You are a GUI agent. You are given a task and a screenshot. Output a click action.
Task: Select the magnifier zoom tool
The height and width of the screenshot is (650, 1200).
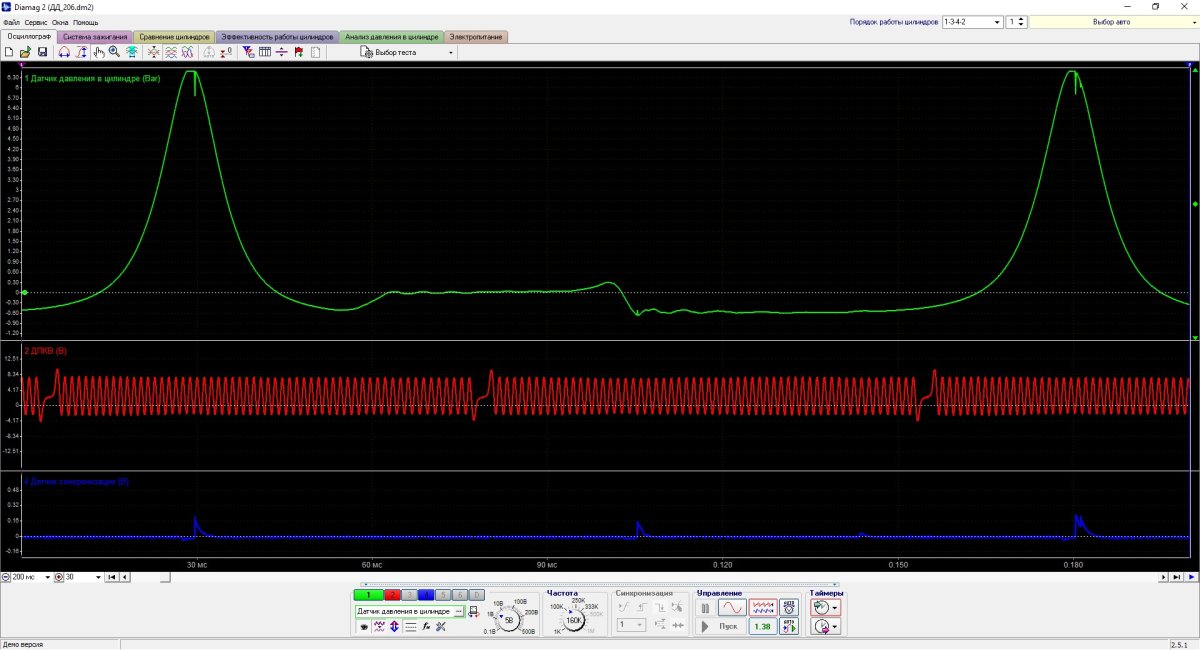[x=115, y=52]
